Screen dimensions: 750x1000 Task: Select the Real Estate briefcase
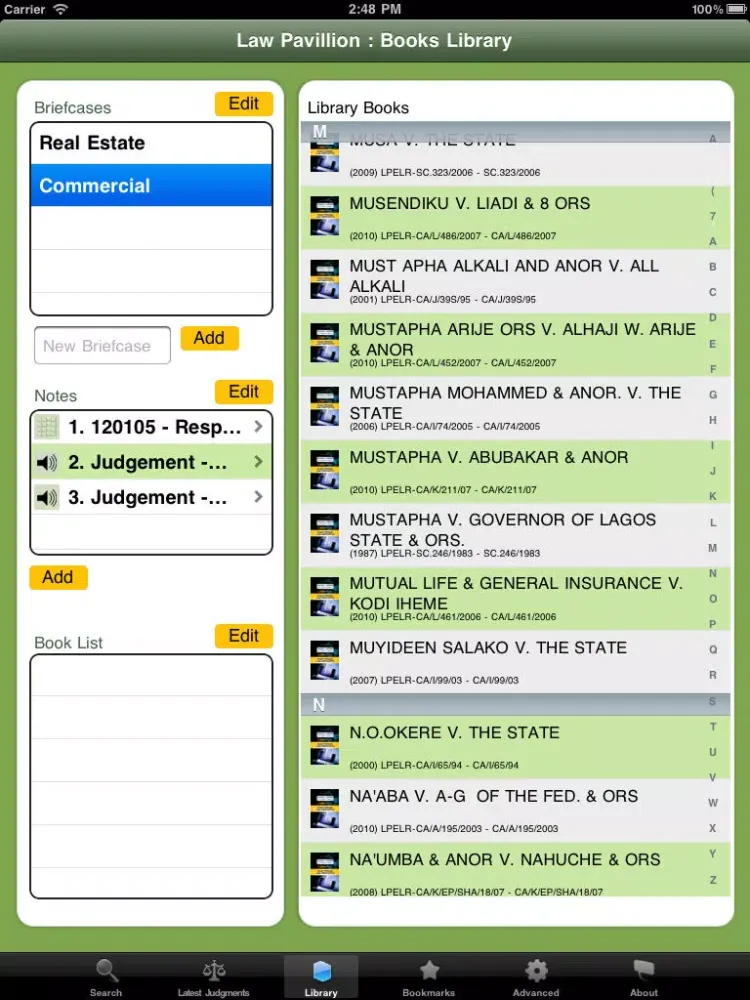151,143
